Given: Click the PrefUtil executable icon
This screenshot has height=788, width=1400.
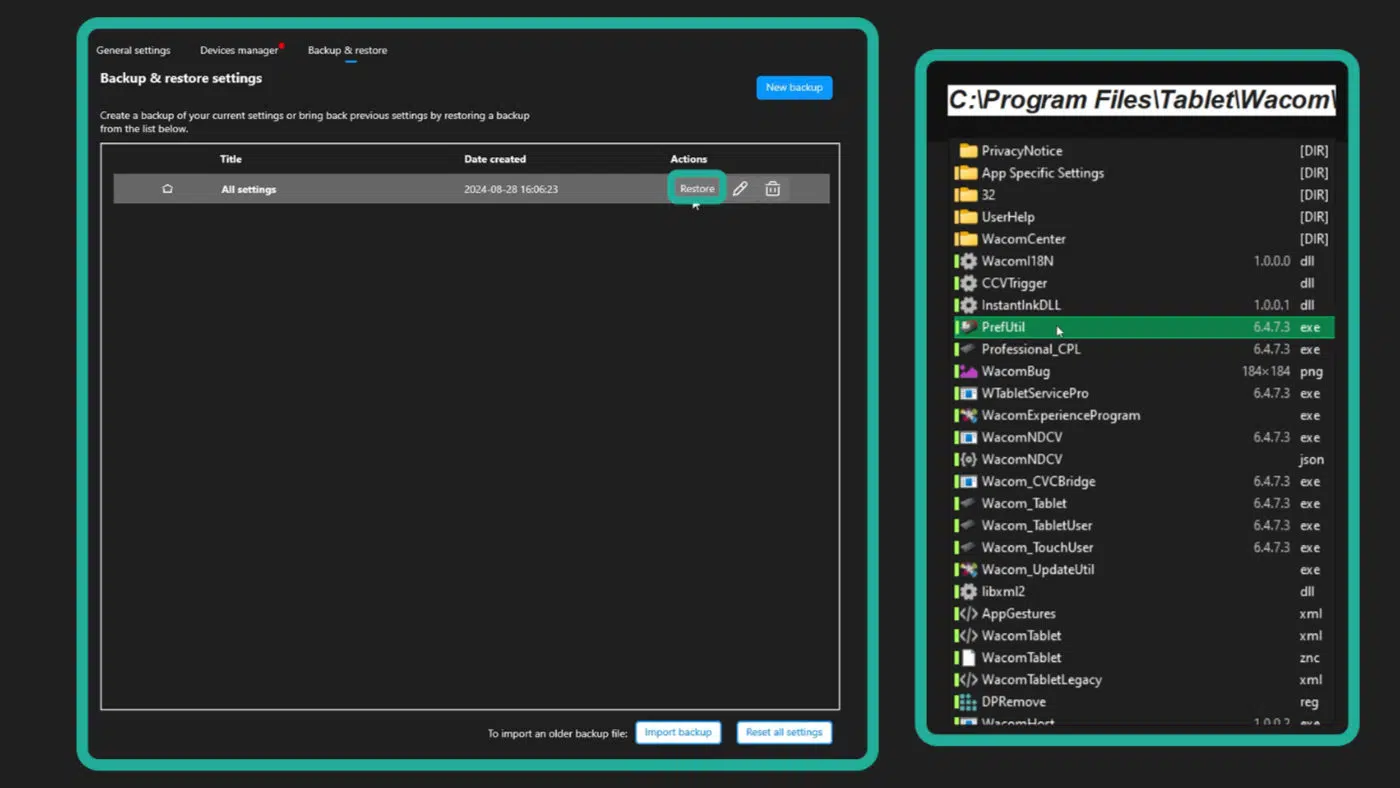Looking at the screenshot, I should pos(967,327).
